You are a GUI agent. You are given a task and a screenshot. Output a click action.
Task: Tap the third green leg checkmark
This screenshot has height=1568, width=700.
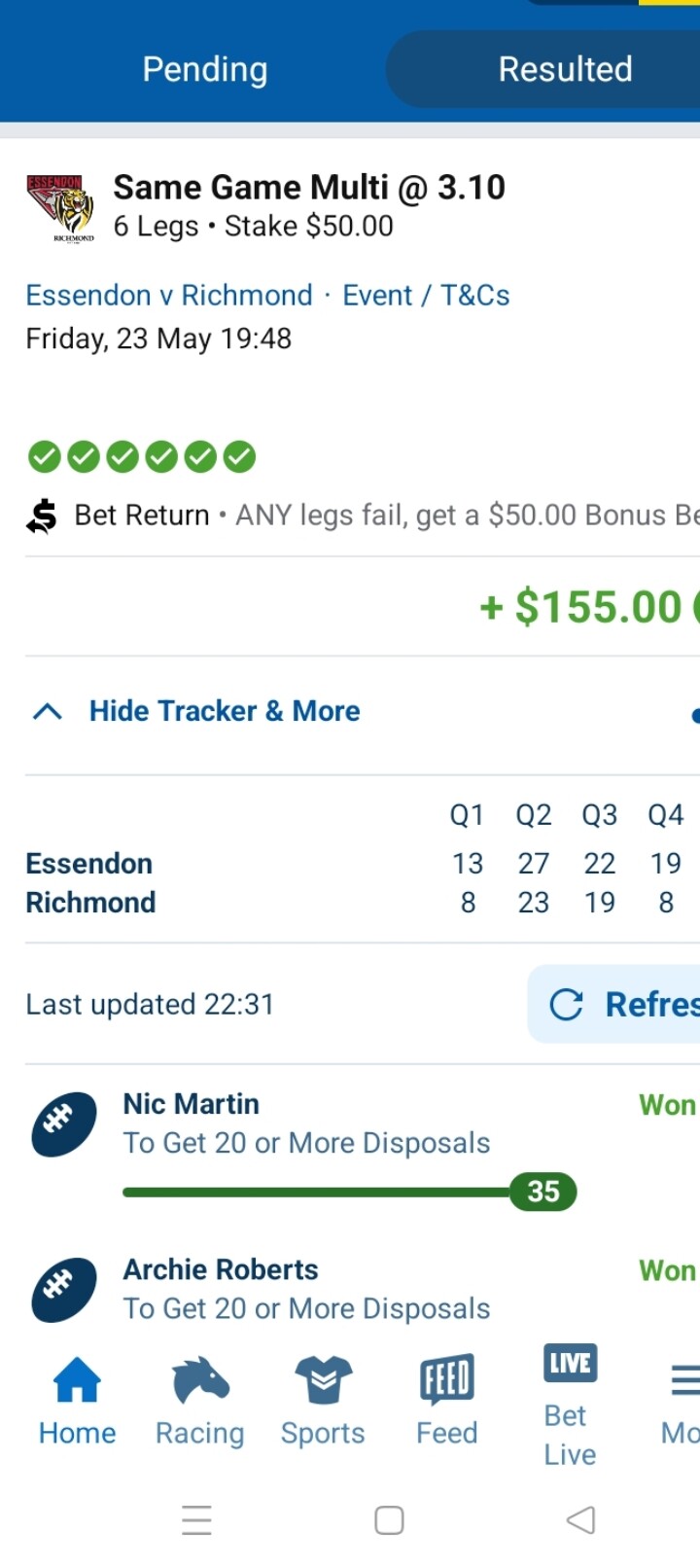pos(122,456)
